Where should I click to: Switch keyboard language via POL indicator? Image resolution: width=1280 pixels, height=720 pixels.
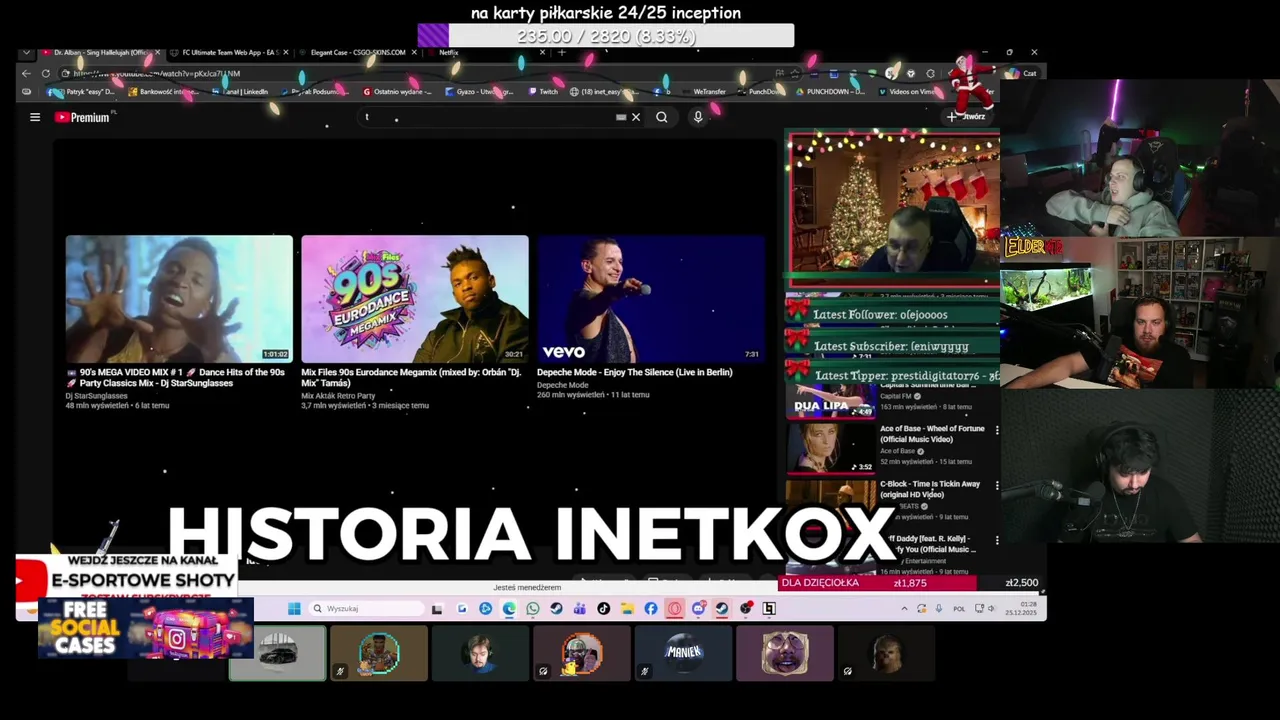coord(959,608)
